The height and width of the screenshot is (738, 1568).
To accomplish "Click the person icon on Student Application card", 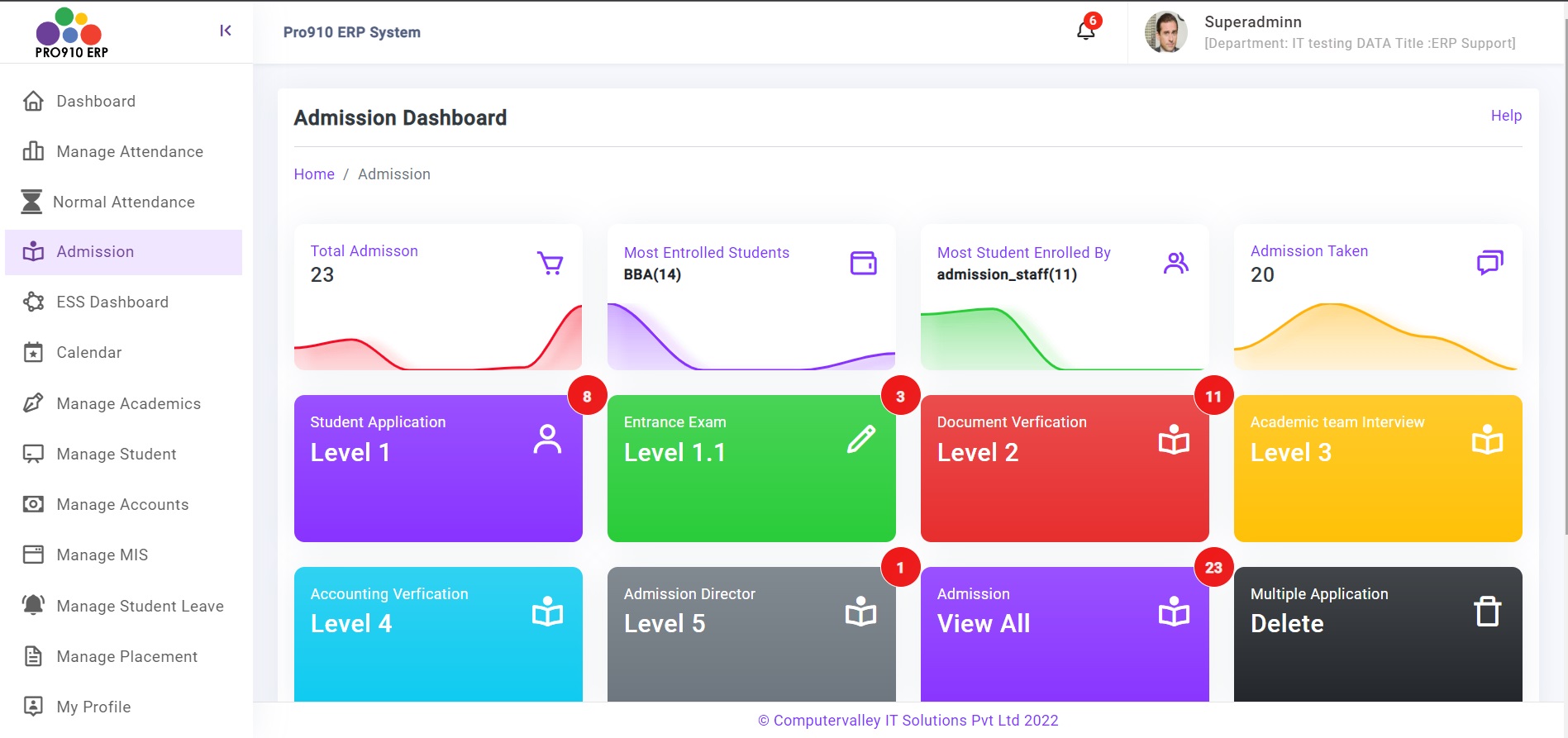I will point(547,439).
